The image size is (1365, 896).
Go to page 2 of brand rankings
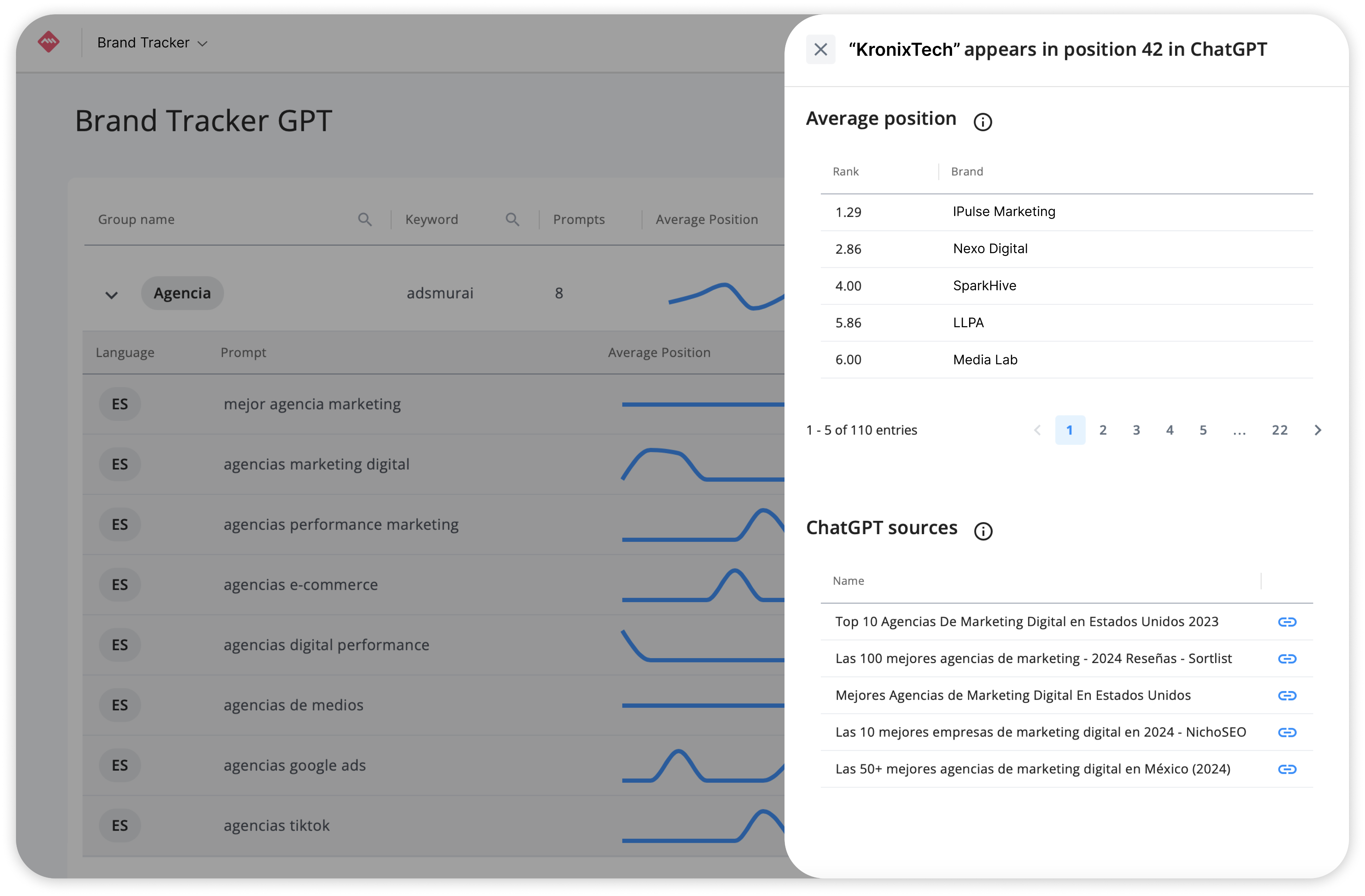(1103, 430)
